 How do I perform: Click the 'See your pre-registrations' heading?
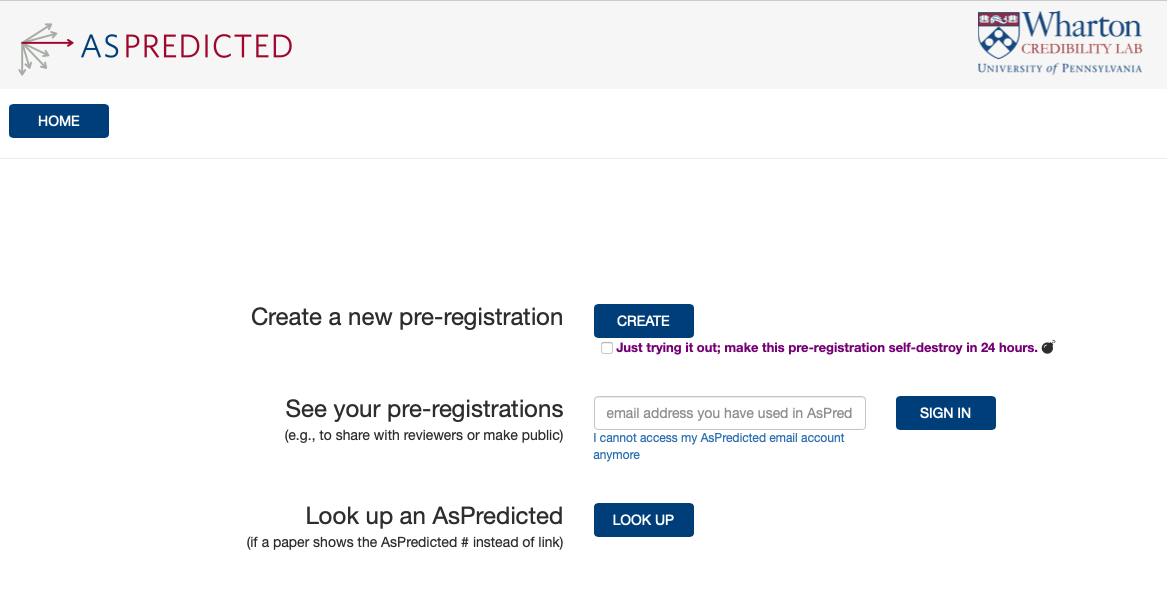click(424, 409)
